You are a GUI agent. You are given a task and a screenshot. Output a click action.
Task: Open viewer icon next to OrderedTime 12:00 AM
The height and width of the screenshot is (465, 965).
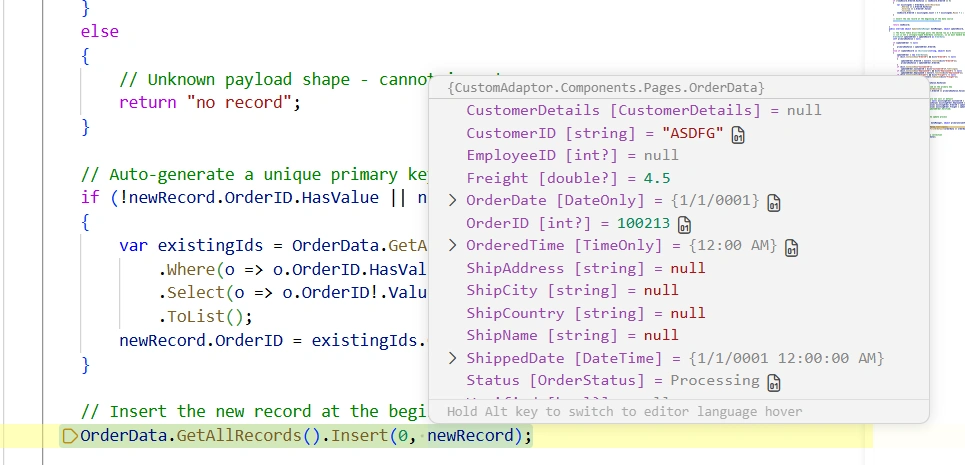point(791,247)
